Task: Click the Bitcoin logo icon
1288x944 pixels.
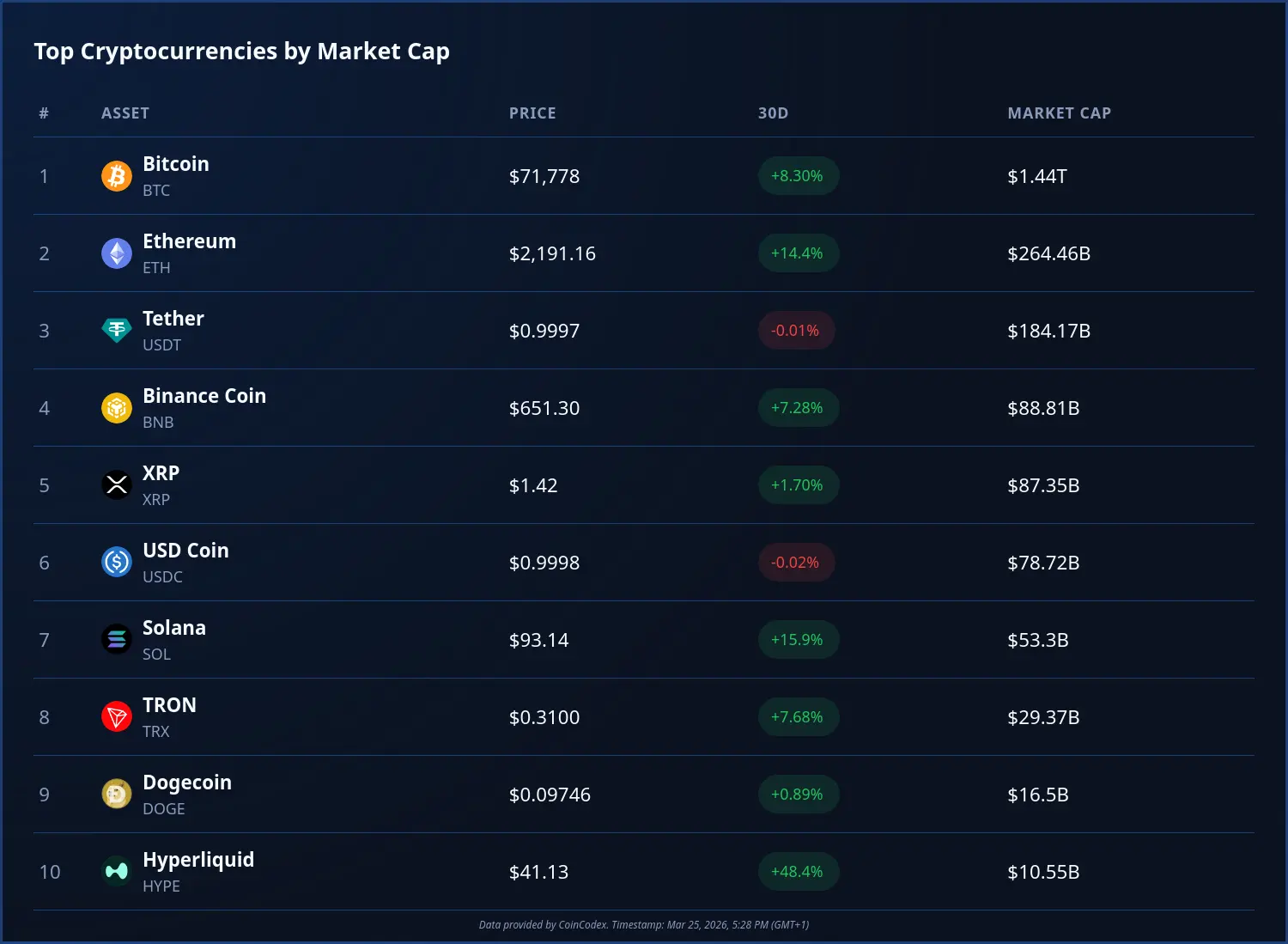Action: [116, 176]
